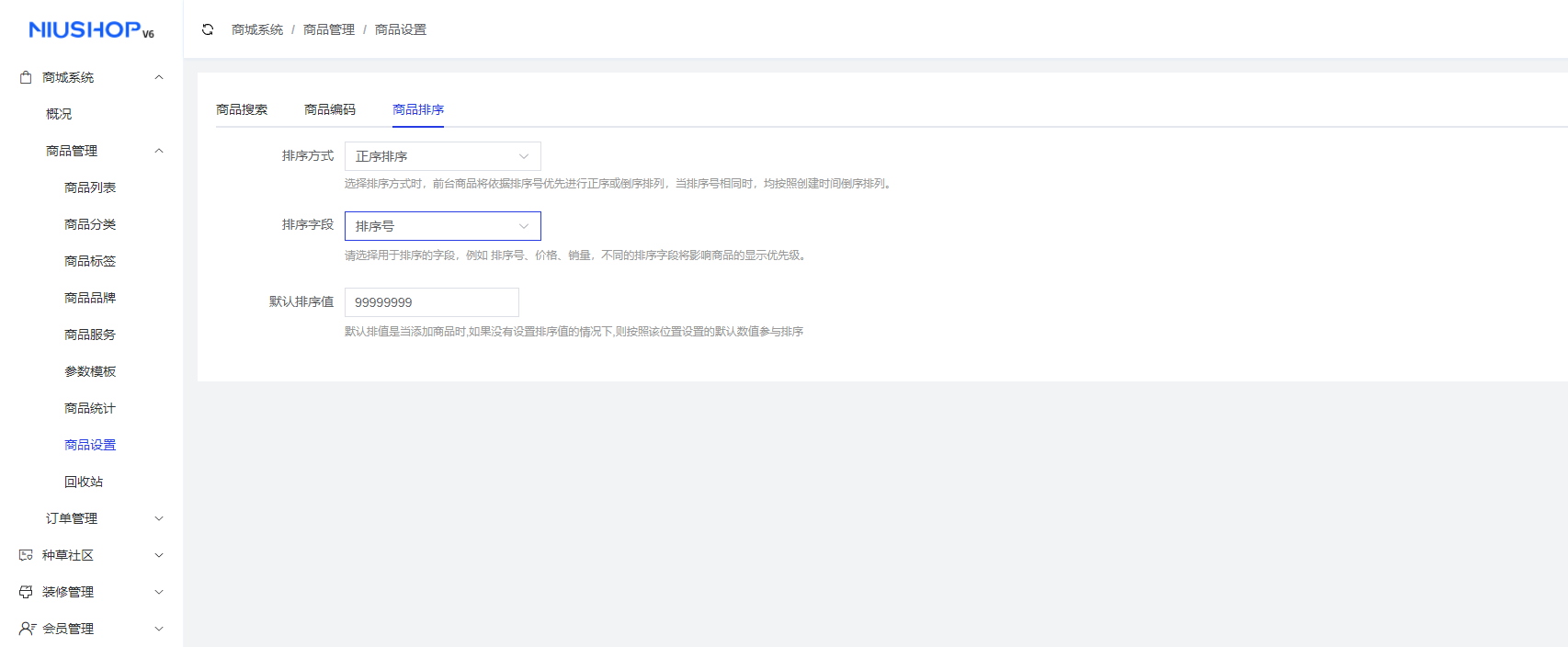
Task: Click the 装修管理 sidebar icon
Action: click(26, 592)
